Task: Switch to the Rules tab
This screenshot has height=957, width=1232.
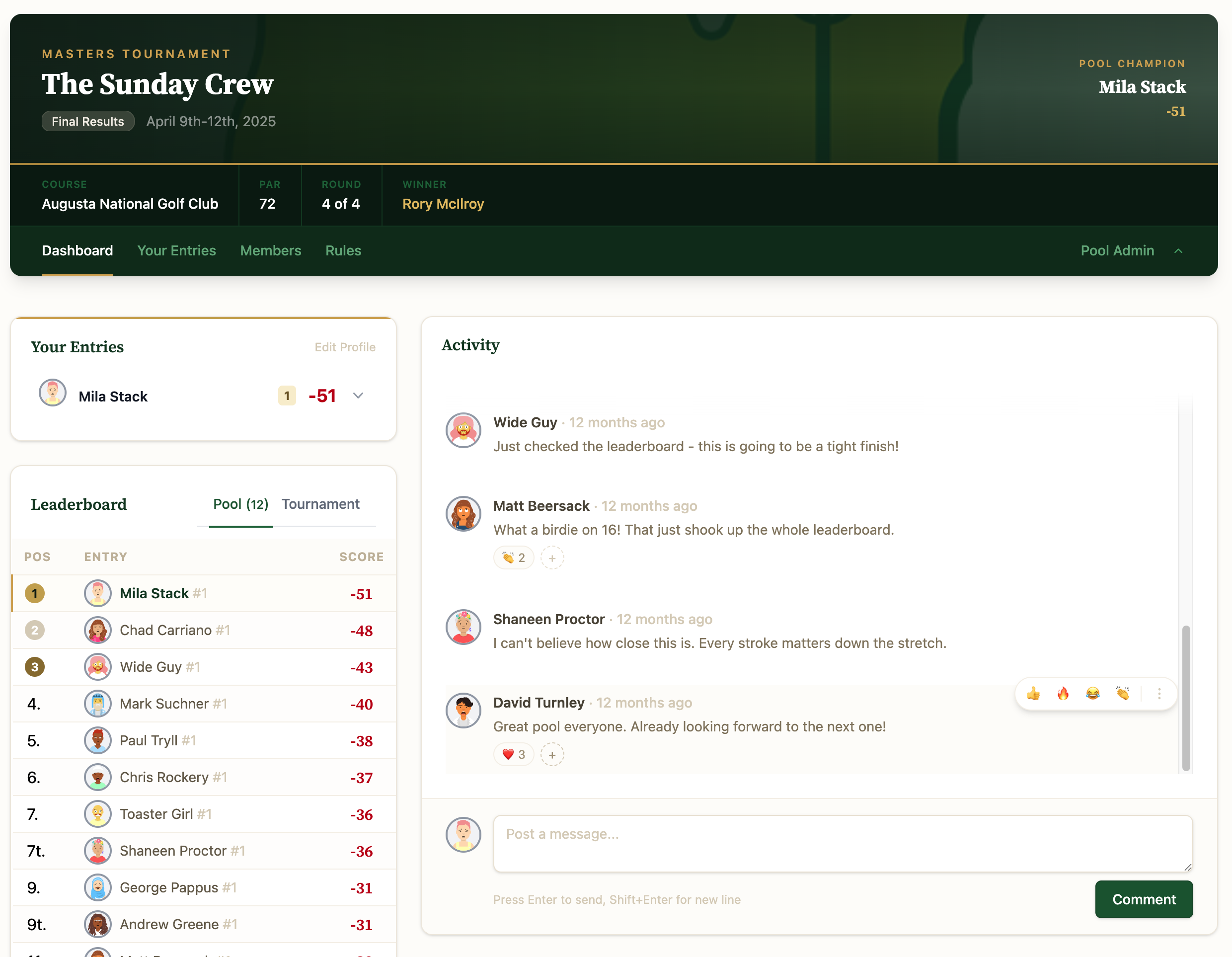Action: 343,250
